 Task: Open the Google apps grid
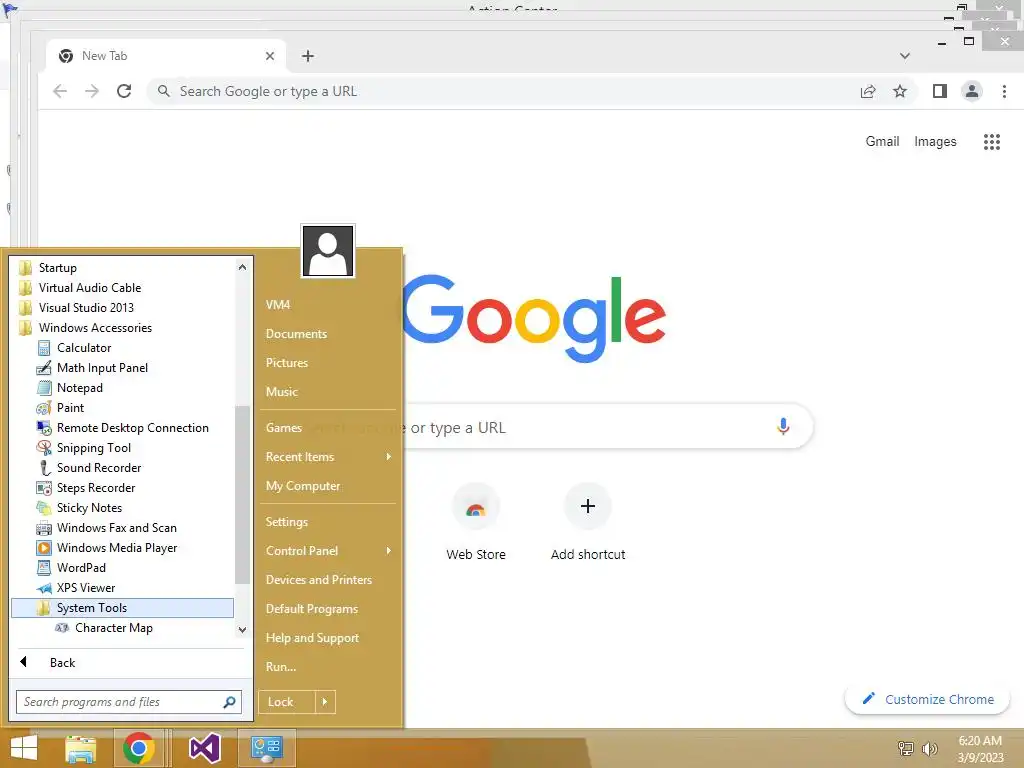pos(992,142)
